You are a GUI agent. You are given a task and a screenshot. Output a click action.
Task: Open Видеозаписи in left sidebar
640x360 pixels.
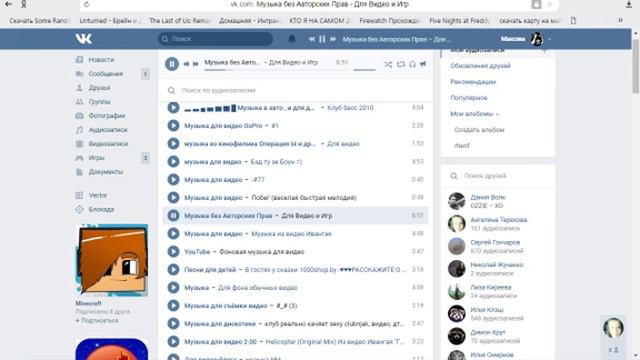[x=108, y=144]
